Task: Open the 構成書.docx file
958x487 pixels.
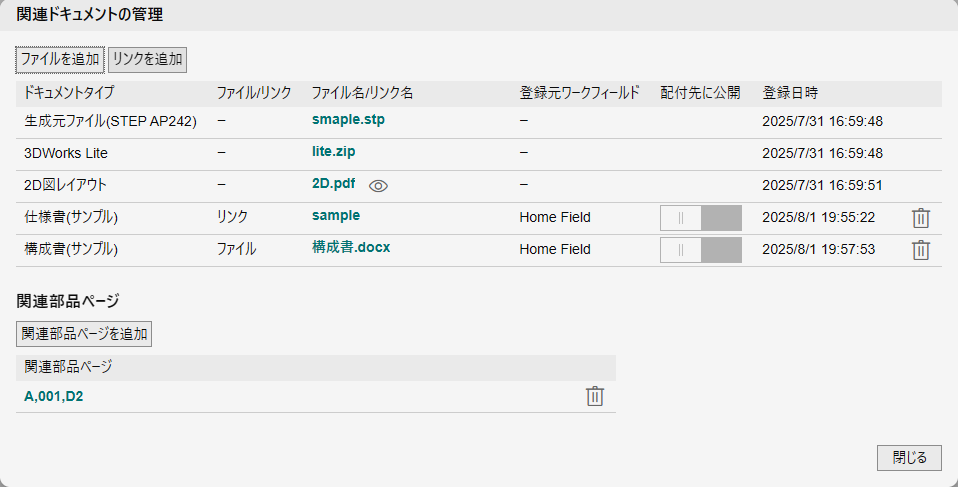Action: coord(351,247)
